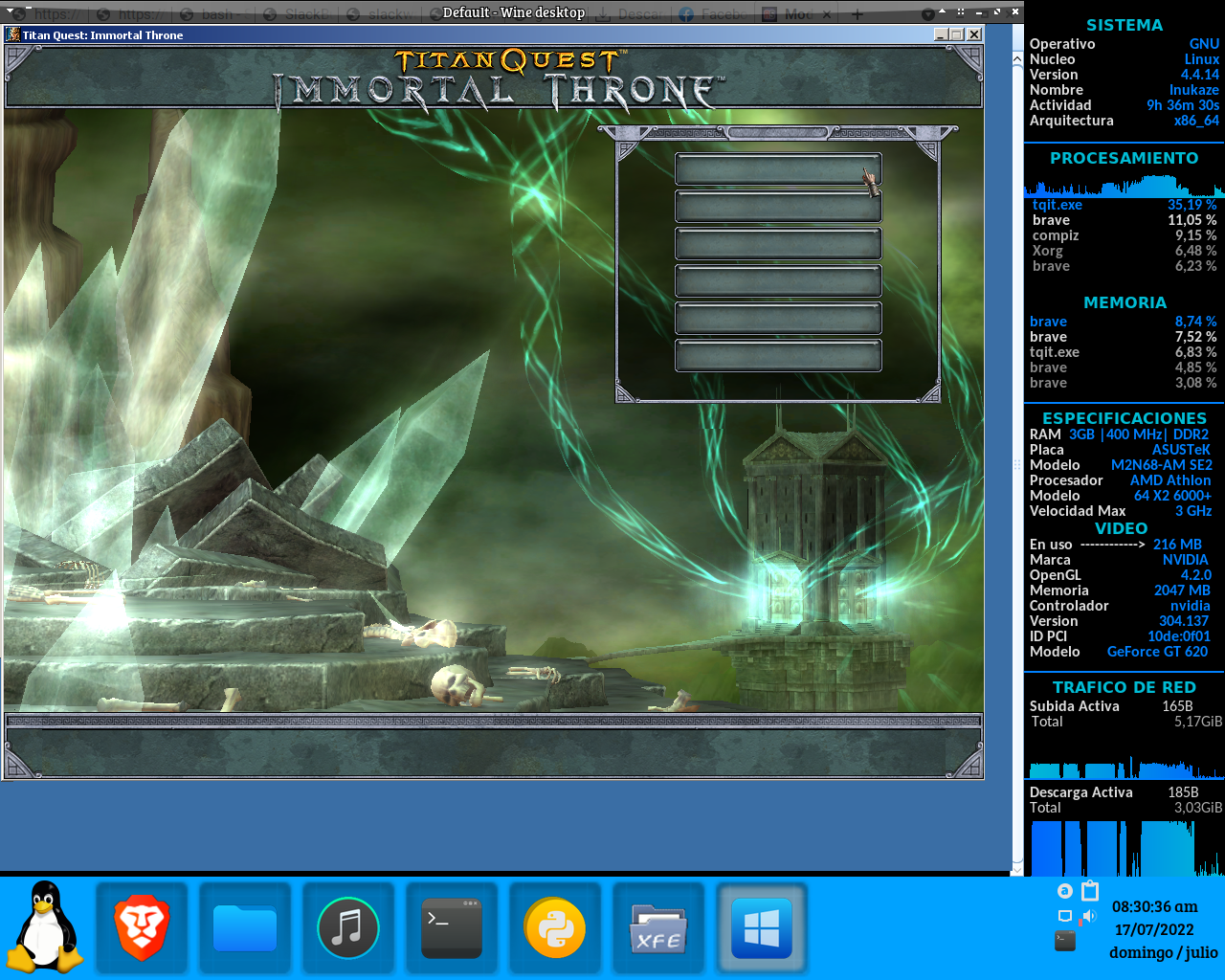Image resolution: width=1225 pixels, height=980 pixels.
Task: Click the 'GeForce GT 620' value
Action: (x=1157, y=652)
